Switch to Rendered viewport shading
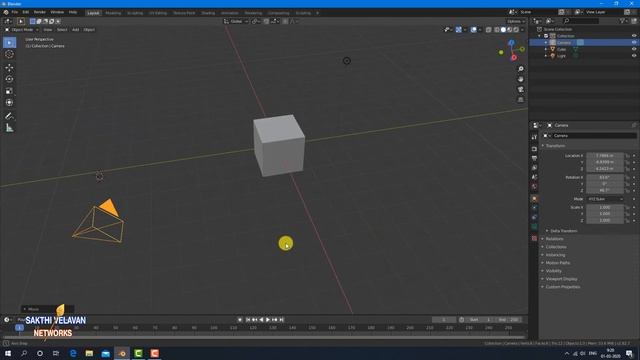Screen dimensions: 640x360 516,30
